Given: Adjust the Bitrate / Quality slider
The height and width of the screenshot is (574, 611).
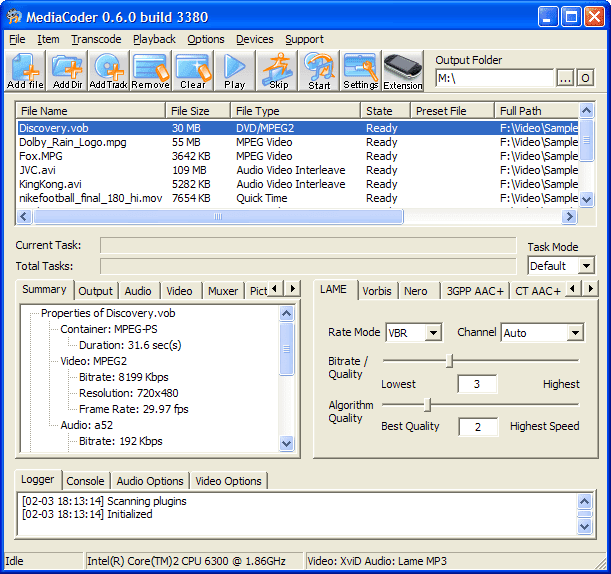Looking at the screenshot, I should [x=449, y=361].
